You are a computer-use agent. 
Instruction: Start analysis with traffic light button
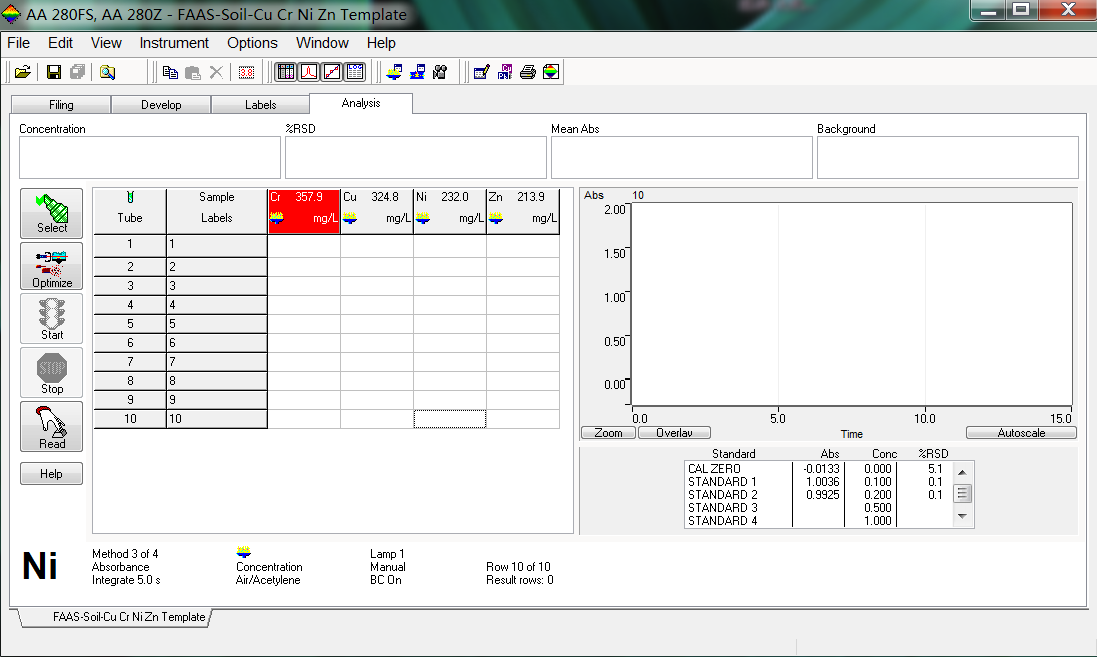point(52,318)
